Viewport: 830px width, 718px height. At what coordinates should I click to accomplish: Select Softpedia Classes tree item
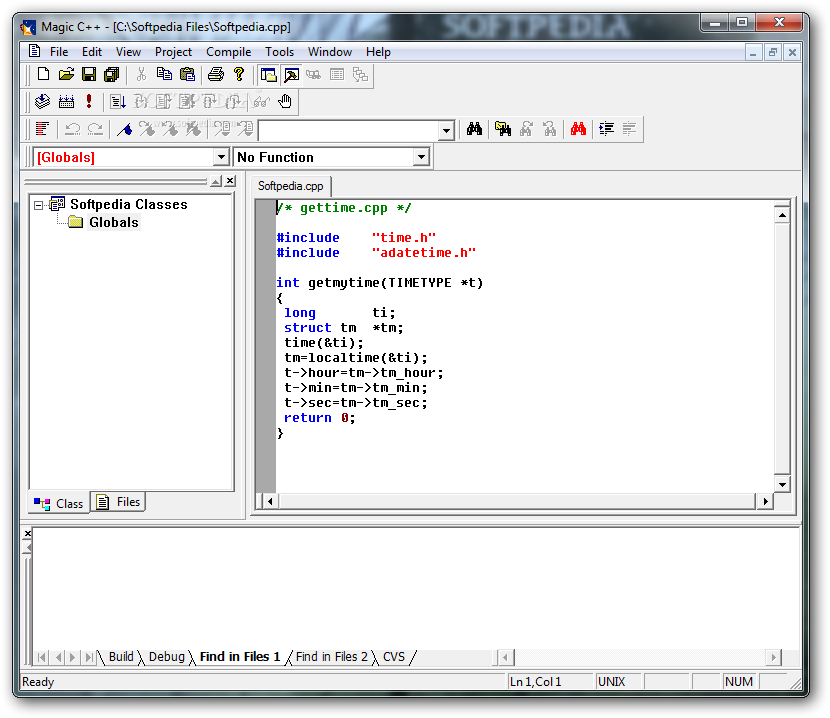[x=129, y=204]
